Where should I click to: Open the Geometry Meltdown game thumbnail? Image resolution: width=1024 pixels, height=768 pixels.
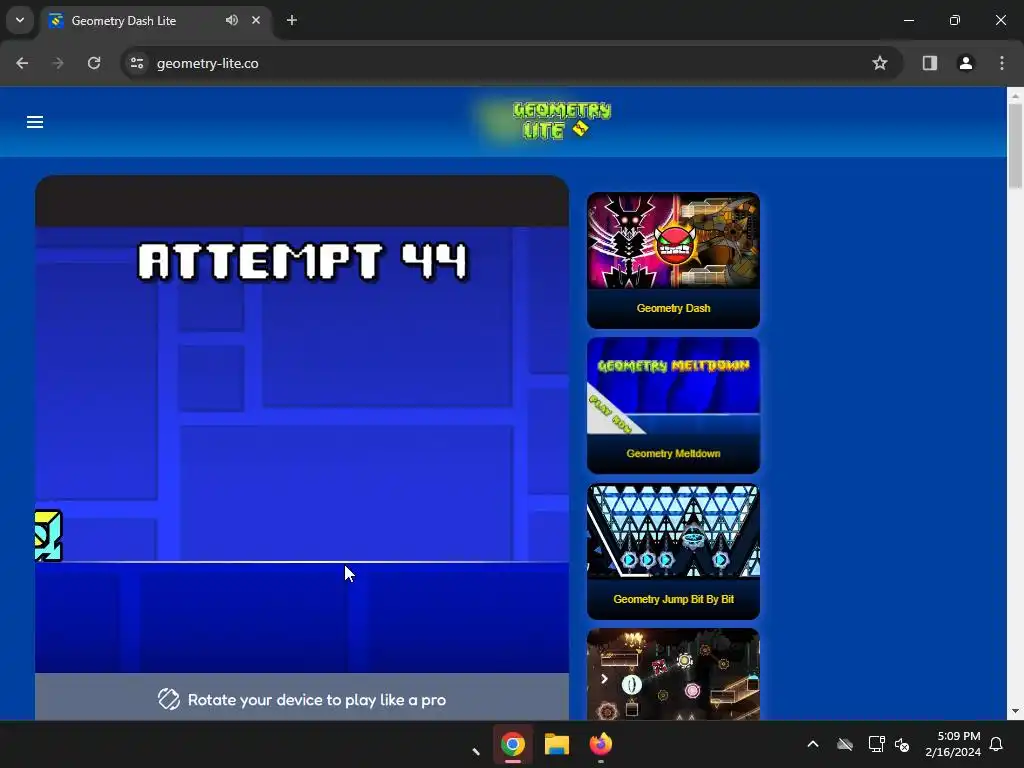(x=673, y=385)
